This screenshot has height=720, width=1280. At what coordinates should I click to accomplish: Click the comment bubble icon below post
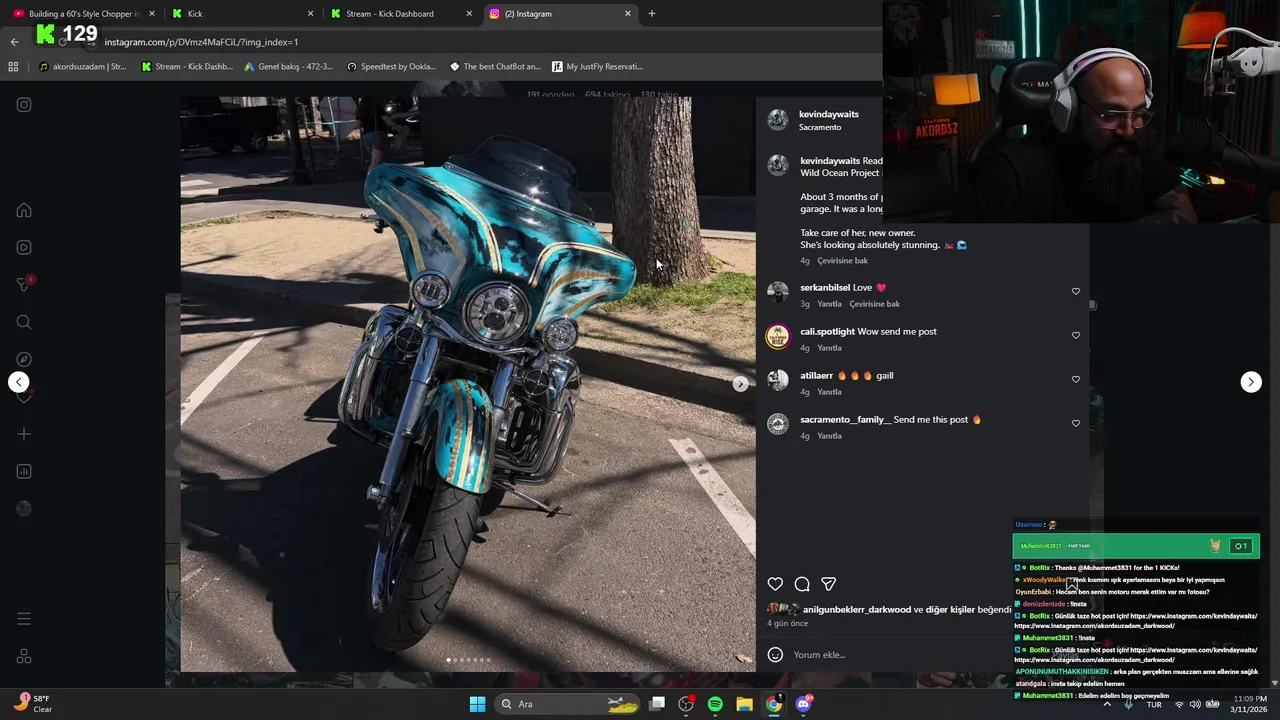pyautogui.click(x=802, y=584)
